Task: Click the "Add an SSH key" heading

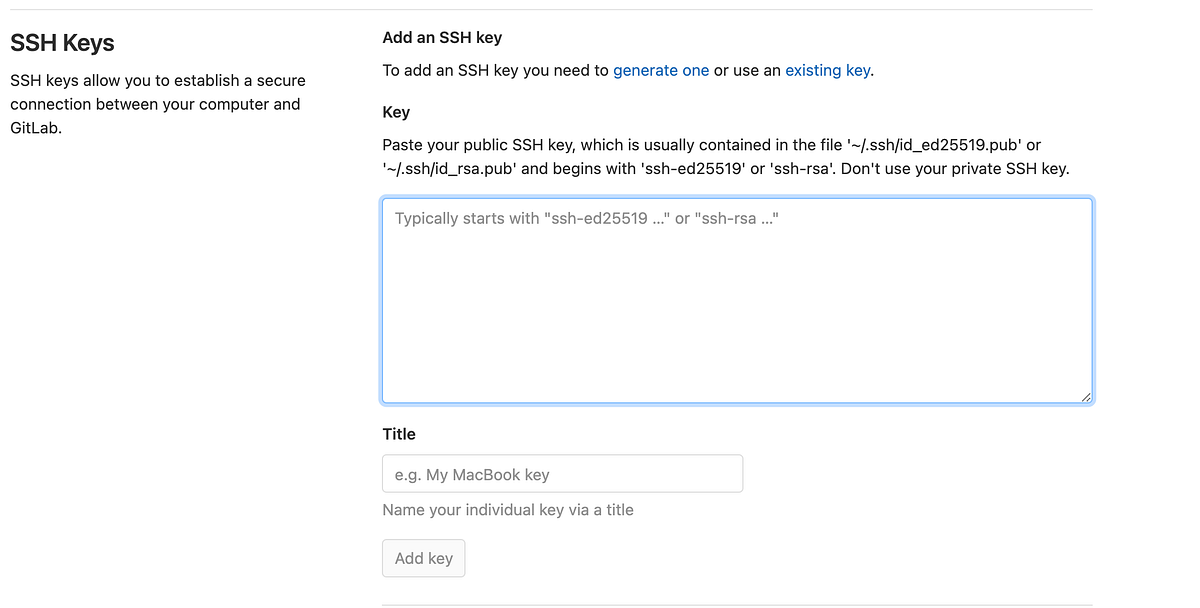Action: point(442,38)
